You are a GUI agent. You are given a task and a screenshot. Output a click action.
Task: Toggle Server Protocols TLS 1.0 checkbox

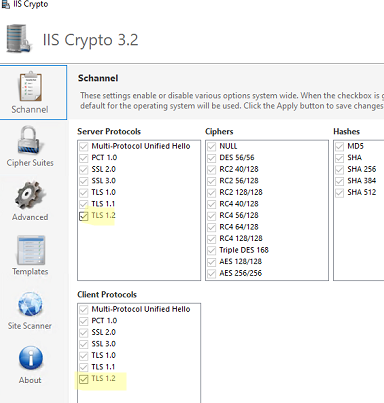coord(84,193)
